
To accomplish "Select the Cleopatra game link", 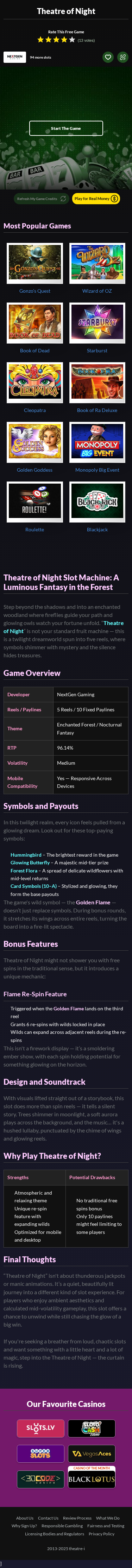I will [35, 410].
